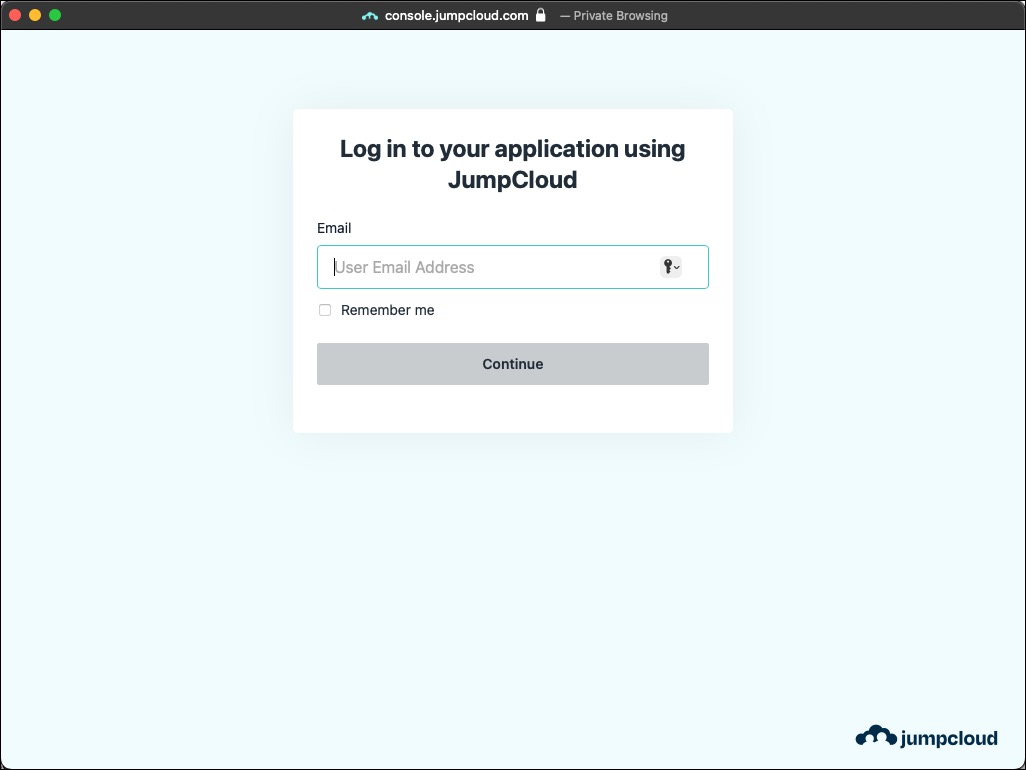The height and width of the screenshot is (770, 1026).
Task: Click the console.jumpcloud.com address text
Action: 456,16
